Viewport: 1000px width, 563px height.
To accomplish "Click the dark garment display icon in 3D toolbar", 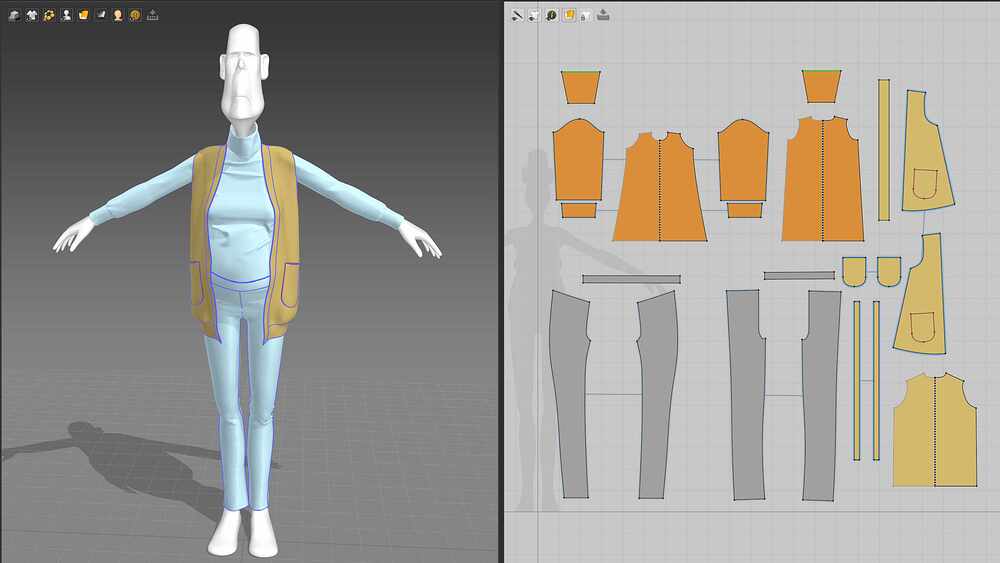I will [x=14, y=15].
